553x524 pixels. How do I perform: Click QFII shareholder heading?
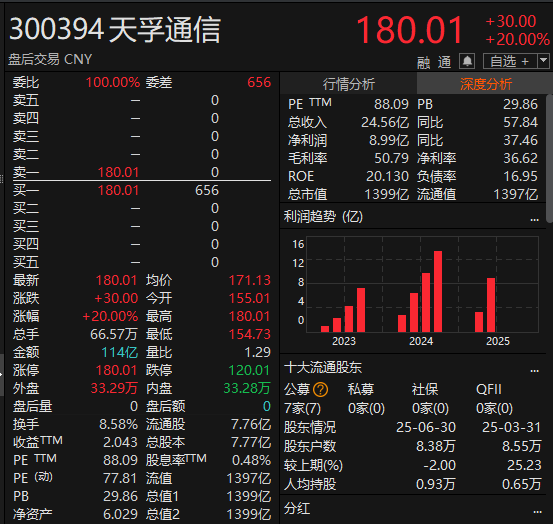(x=488, y=390)
